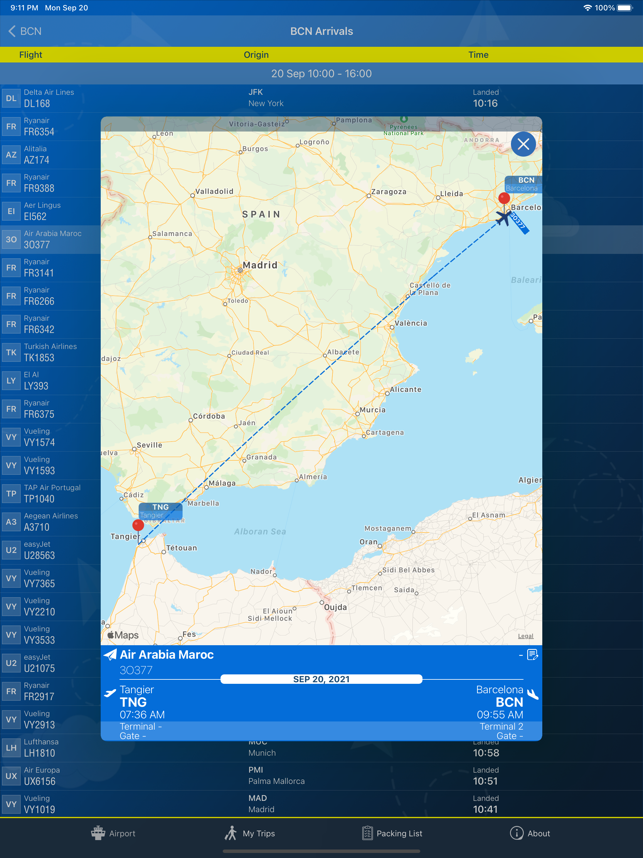This screenshot has height=858, width=643.
Task: Select the red pin at Barcelona
Action: [x=504, y=198]
